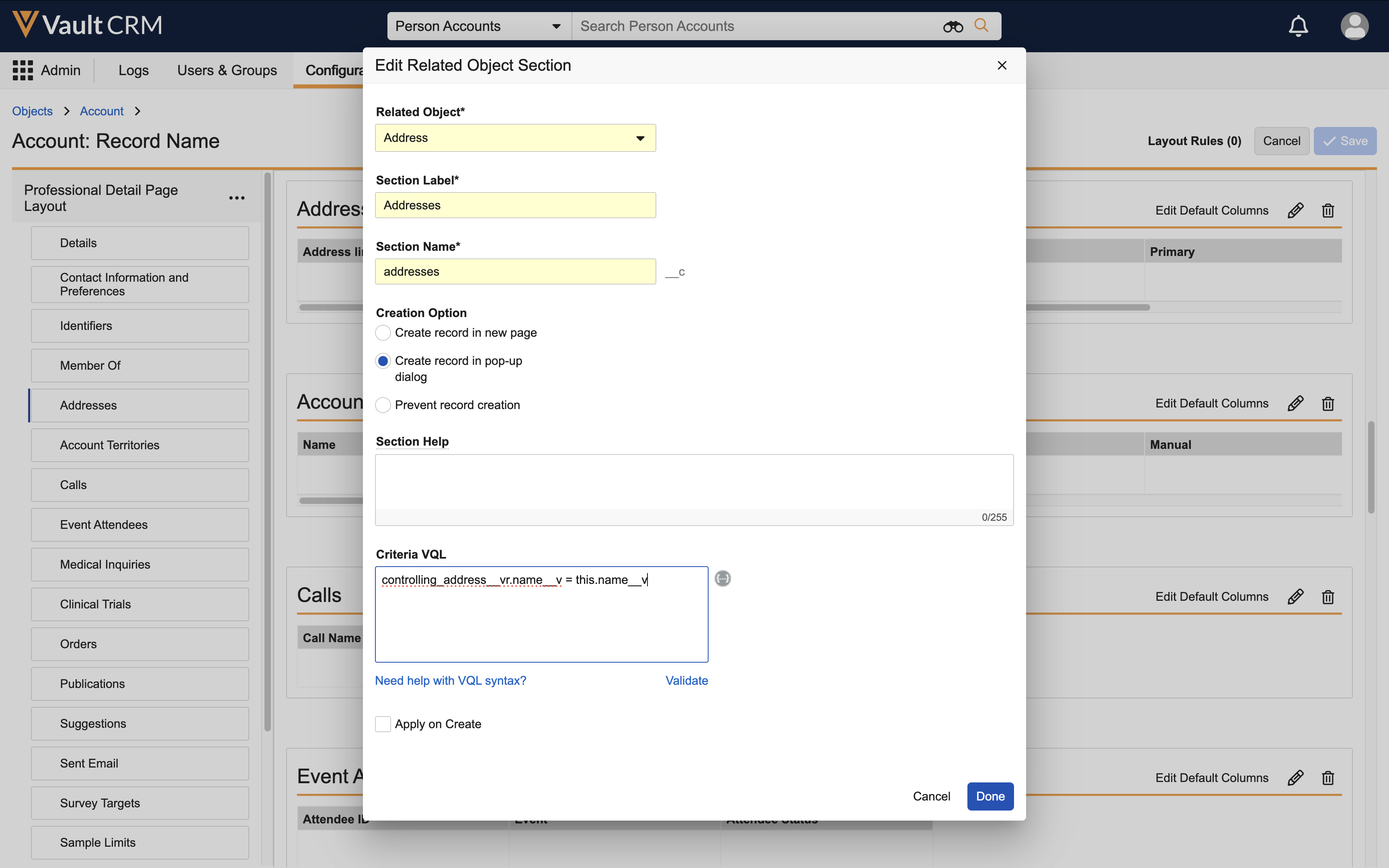Click the orange magnifier search icon

(981, 26)
